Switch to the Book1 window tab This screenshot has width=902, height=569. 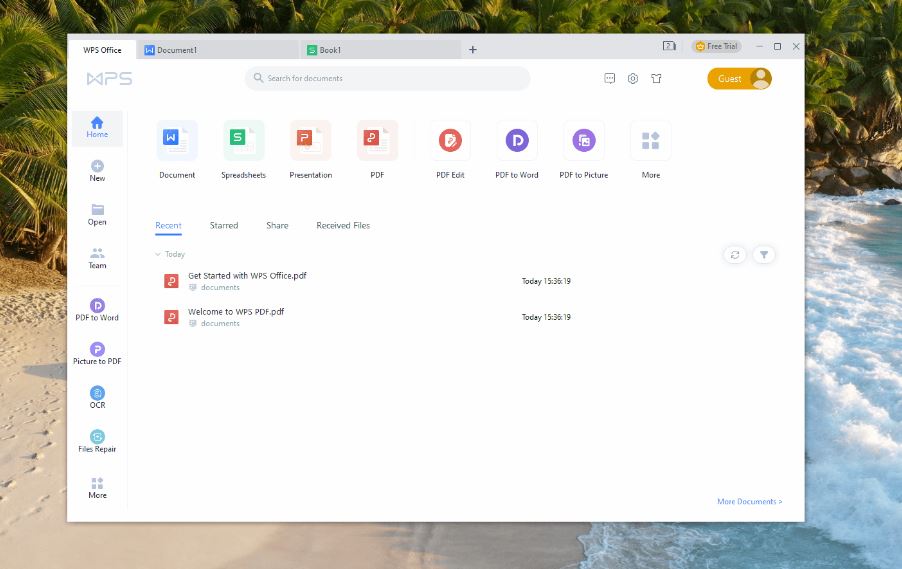pyautogui.click(x=380, y=50)
